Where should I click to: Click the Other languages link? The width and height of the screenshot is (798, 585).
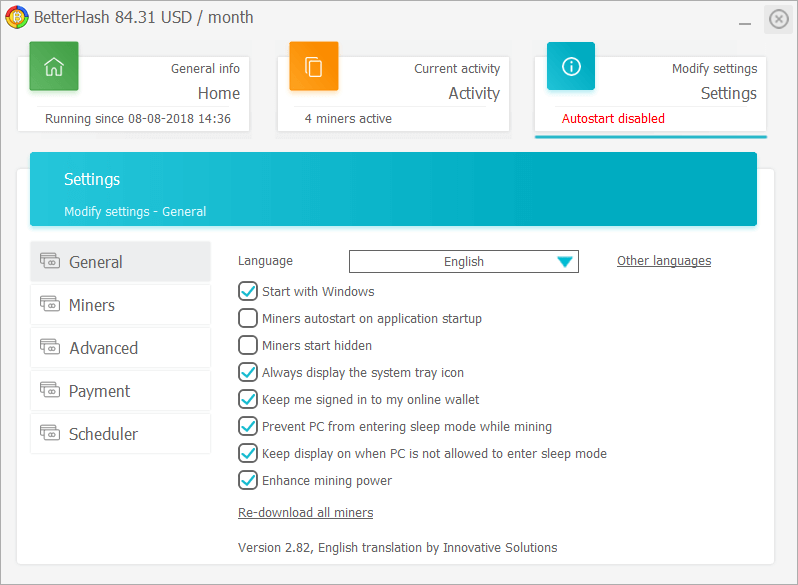click(664, 261)
